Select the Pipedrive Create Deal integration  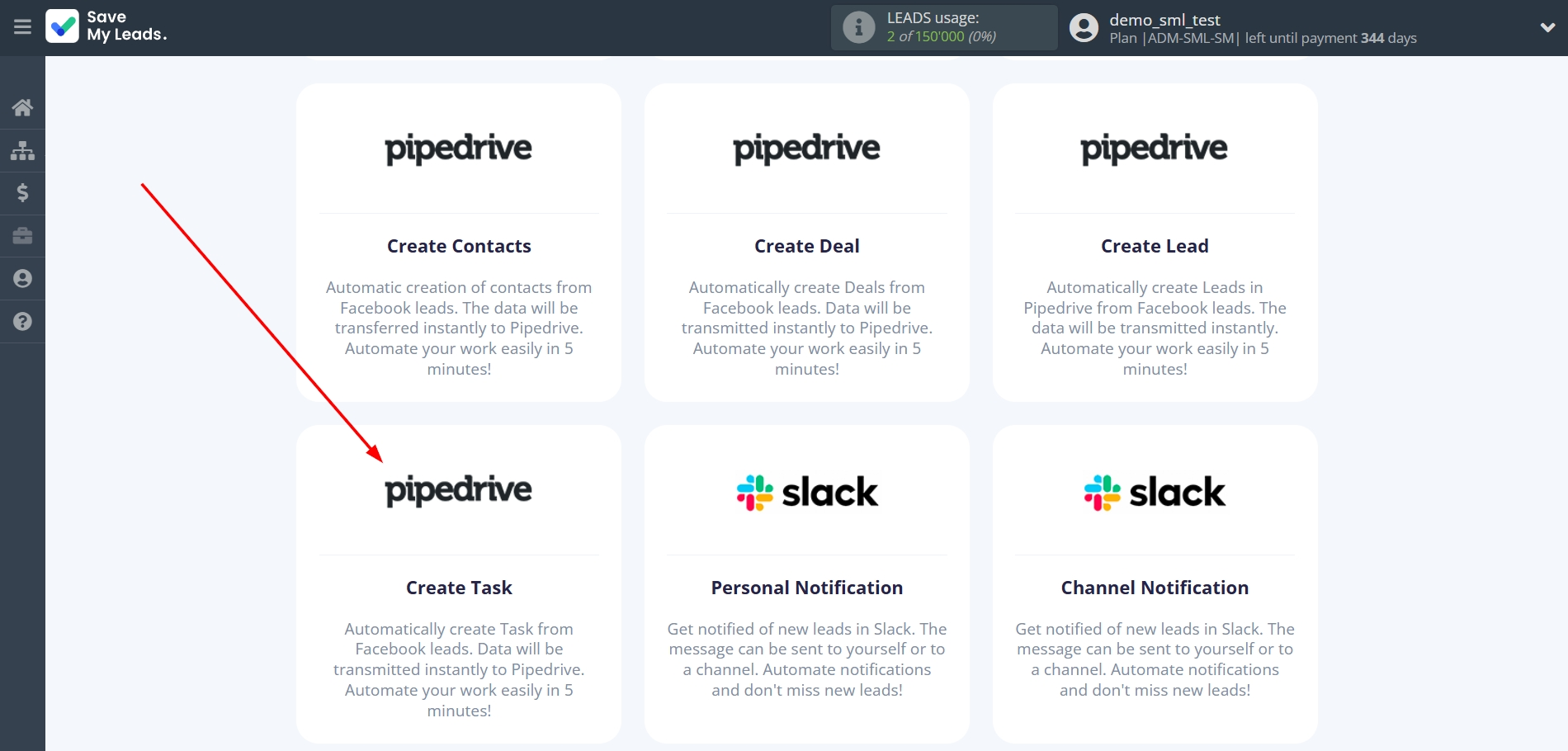click(x=806, y=245)
